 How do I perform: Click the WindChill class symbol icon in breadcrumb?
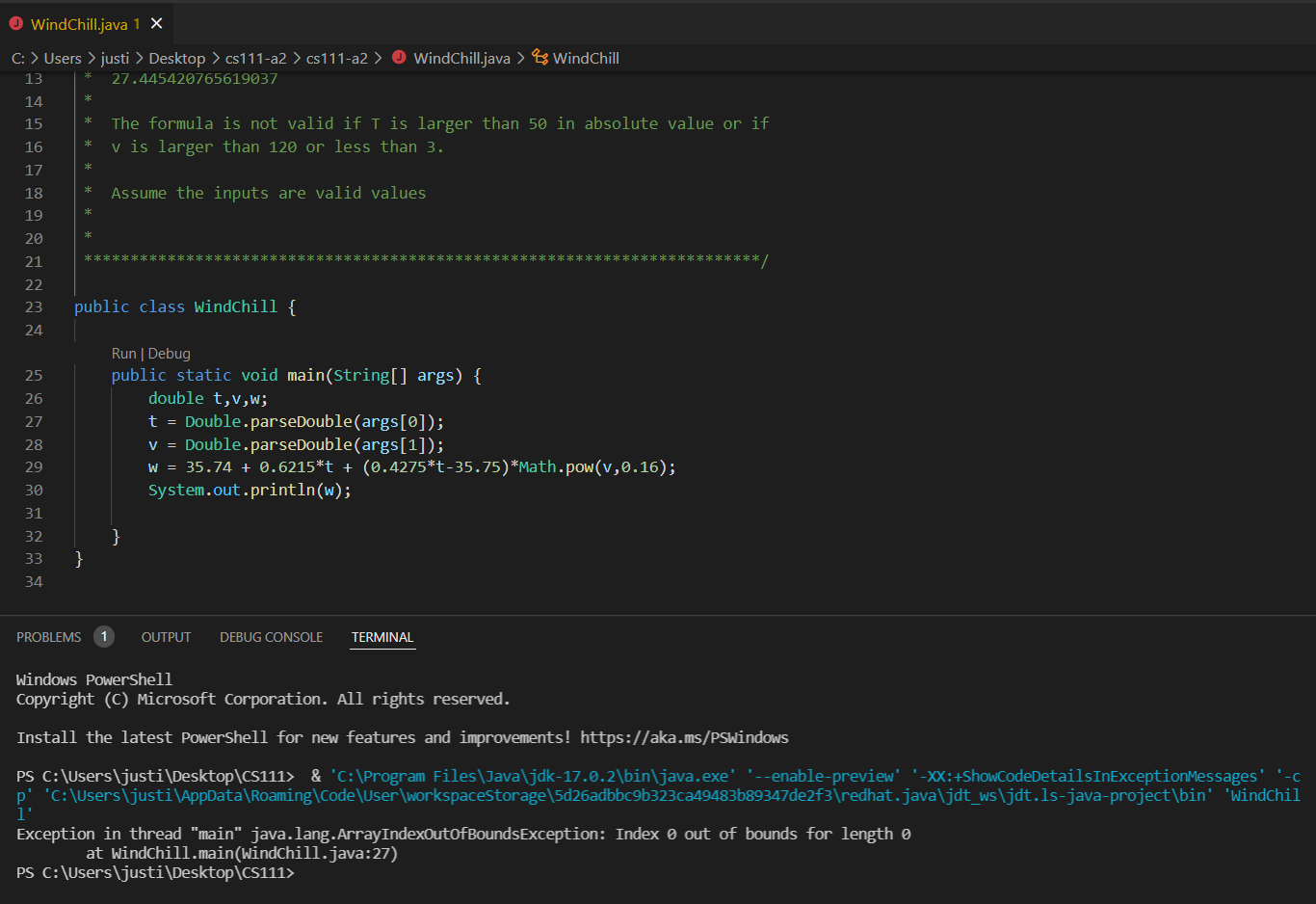click(x=540, y=58)
